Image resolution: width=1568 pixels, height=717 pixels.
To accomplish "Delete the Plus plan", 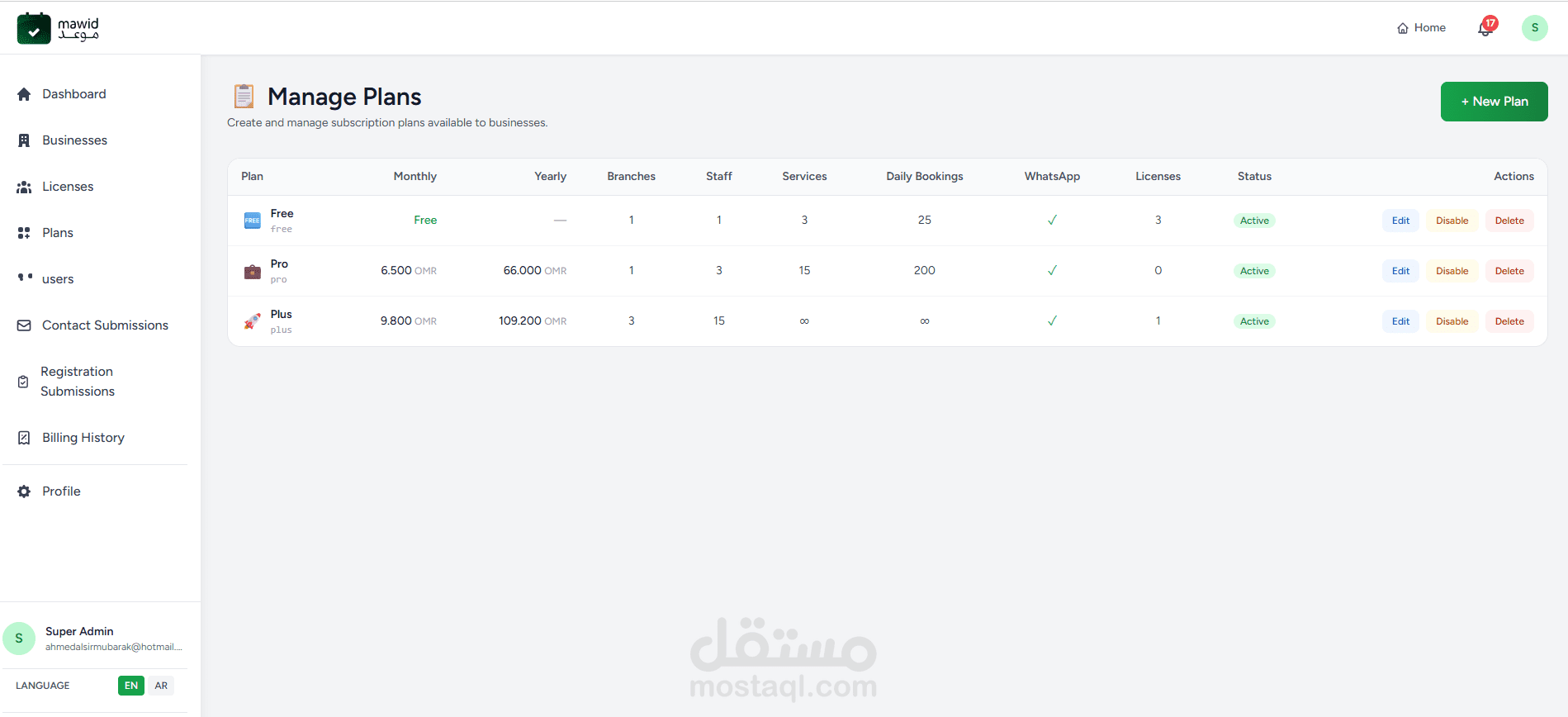I will click(1509, 321).
